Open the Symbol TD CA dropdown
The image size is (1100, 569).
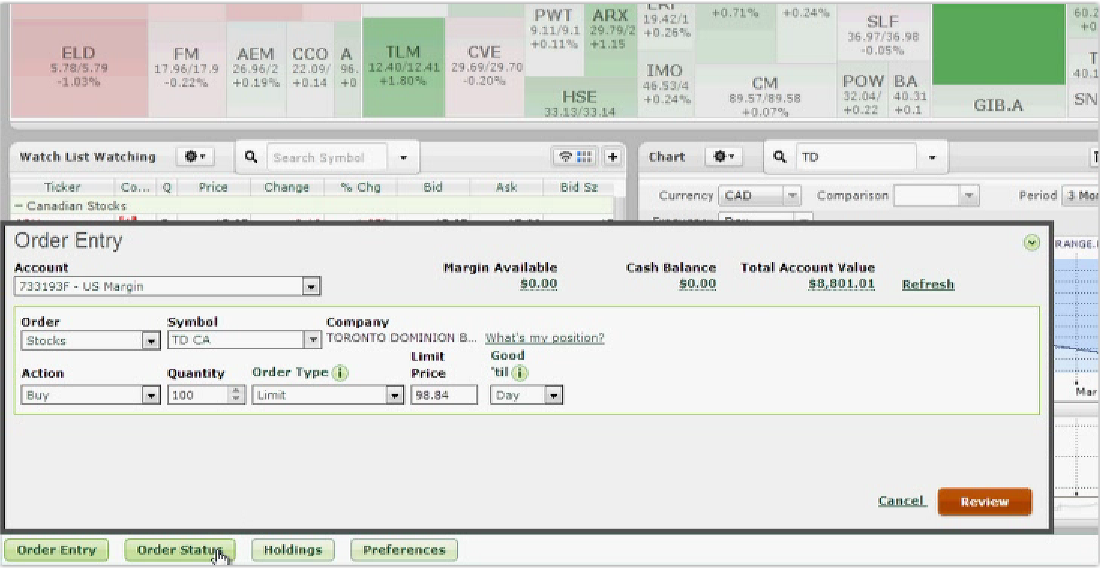(x=312, y=340)
